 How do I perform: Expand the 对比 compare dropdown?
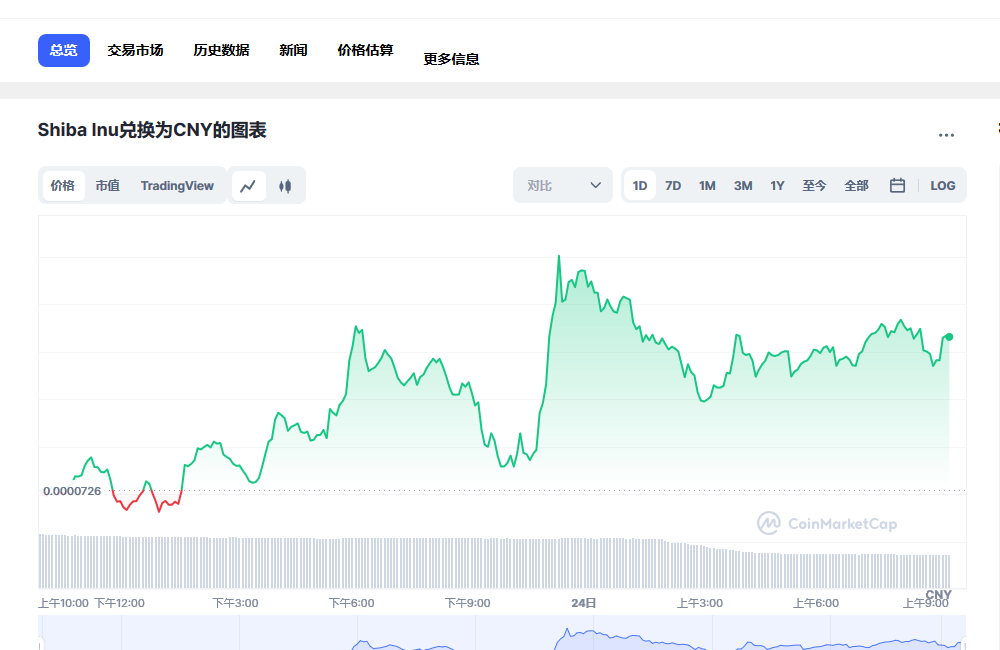tap(563, 186)
